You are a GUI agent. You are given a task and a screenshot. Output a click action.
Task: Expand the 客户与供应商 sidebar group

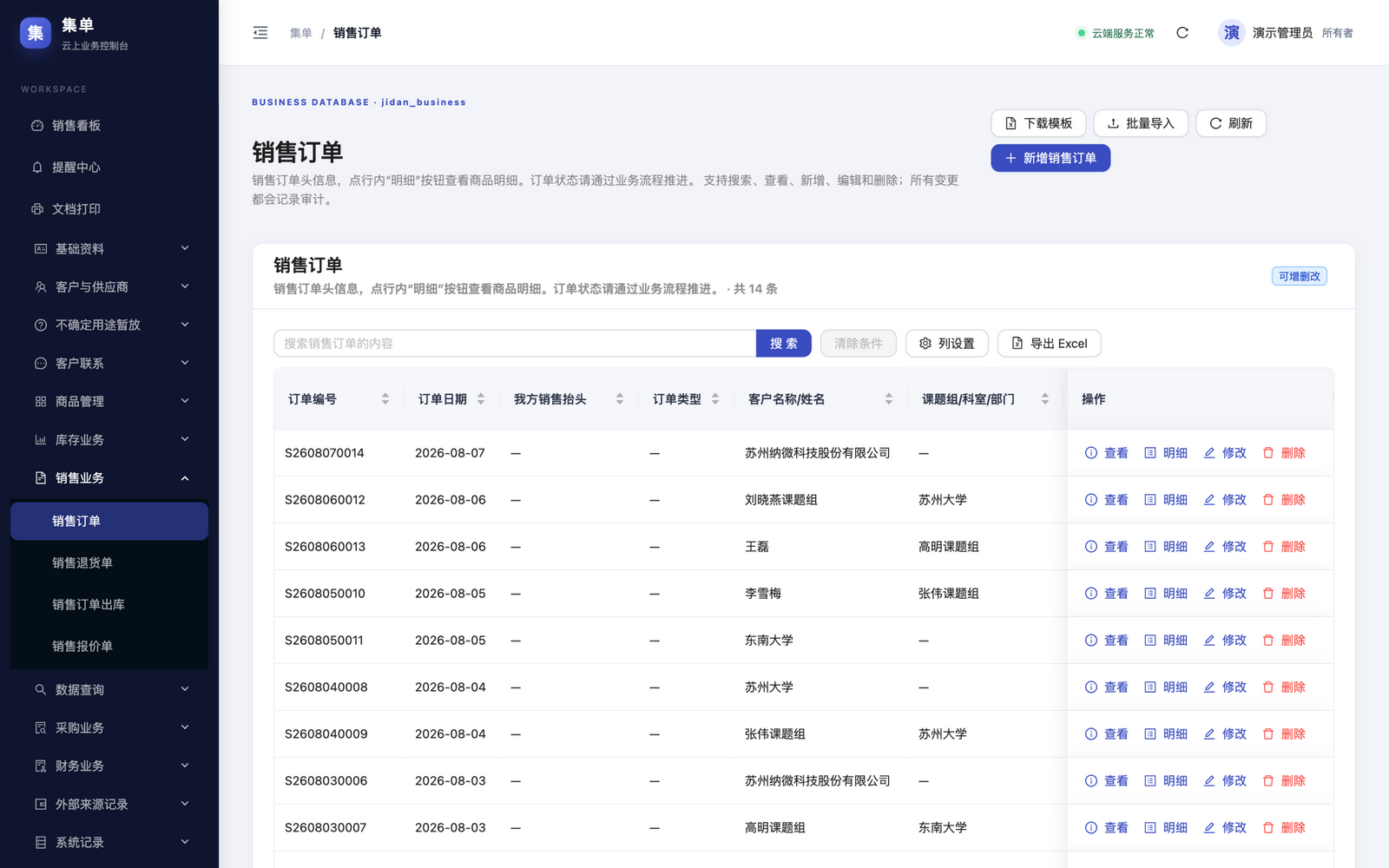click(109, 287)
